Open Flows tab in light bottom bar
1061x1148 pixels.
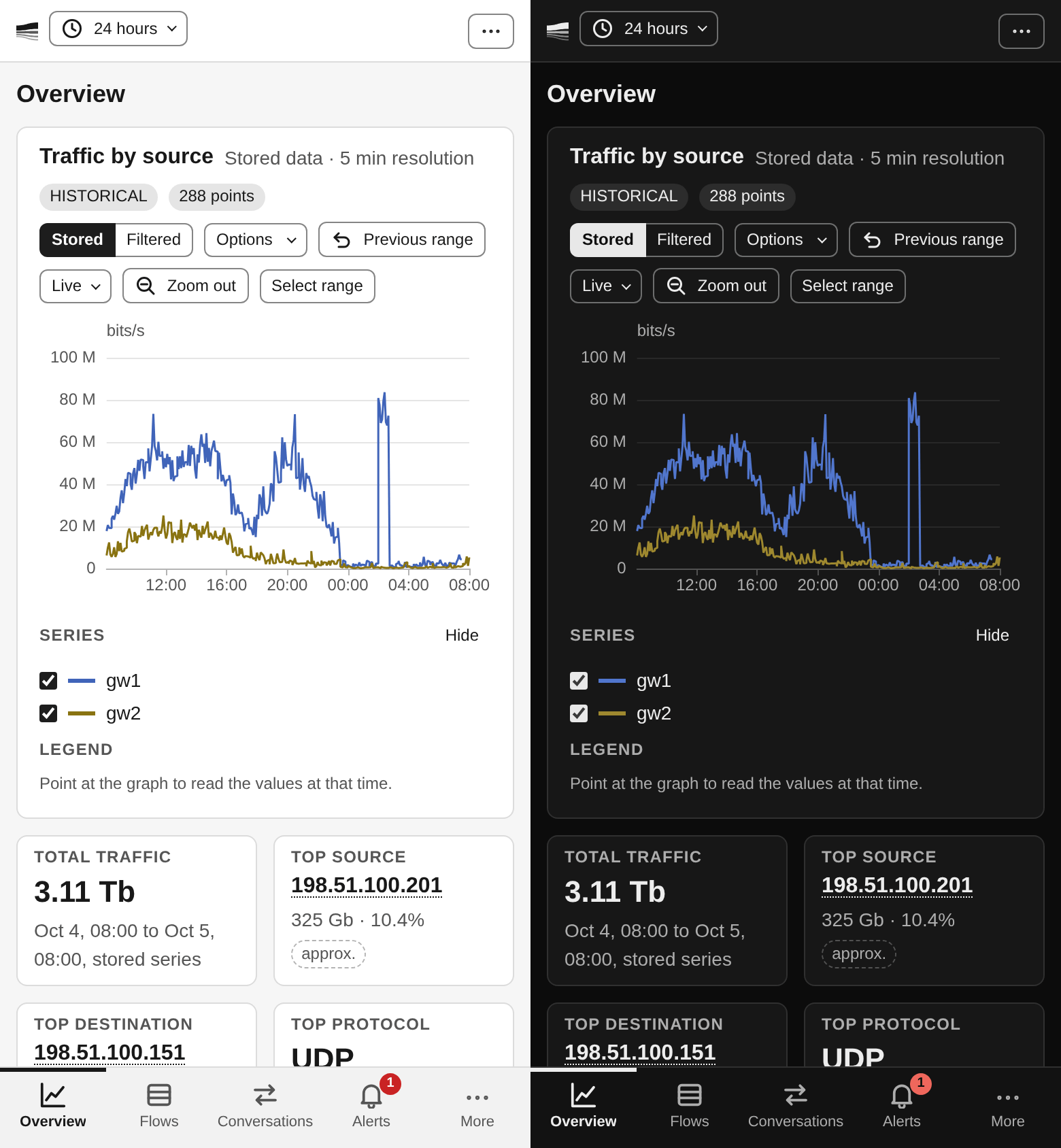(159, 1106)
